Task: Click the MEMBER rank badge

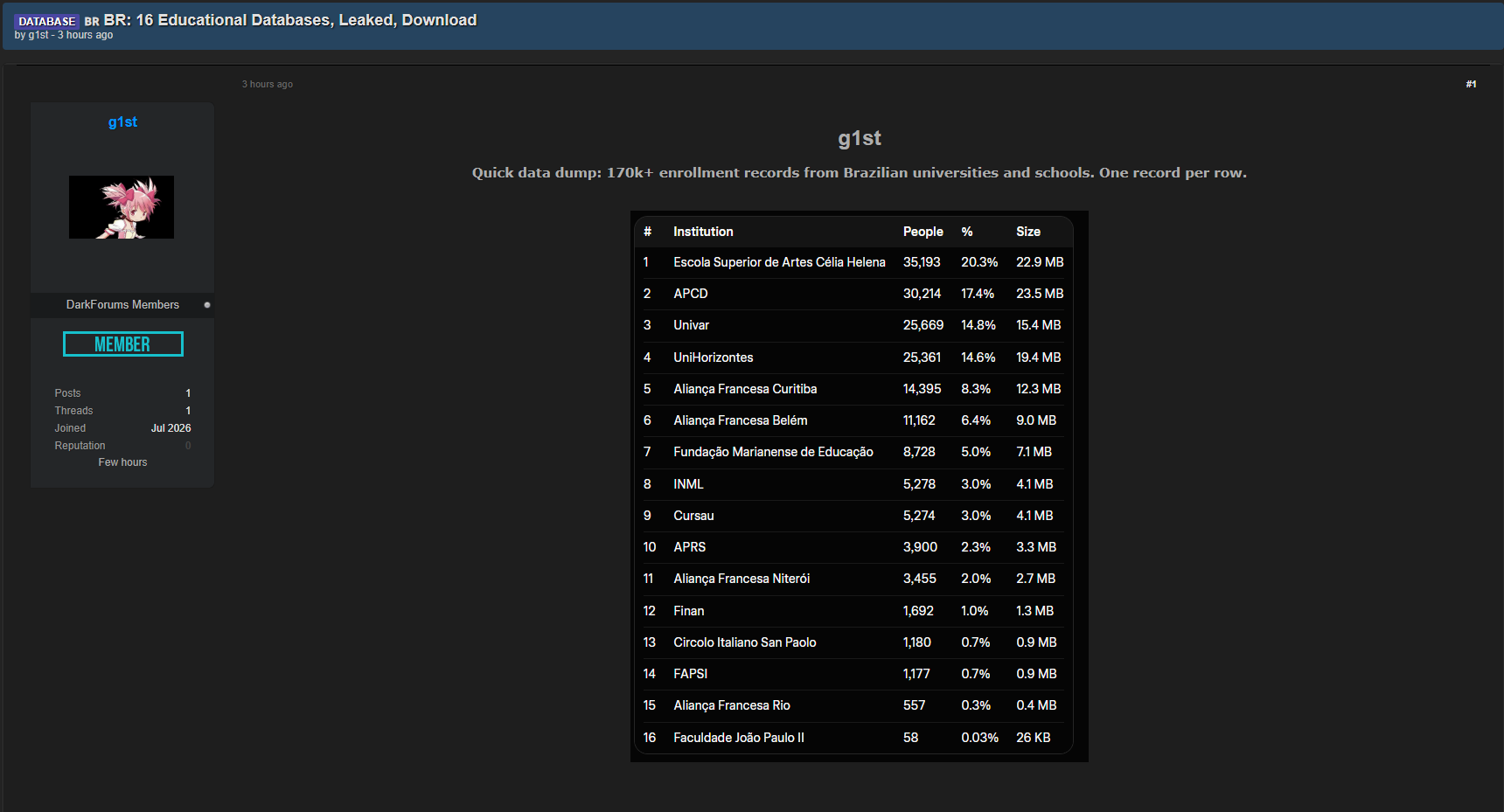Action: (x=123, y=344)
